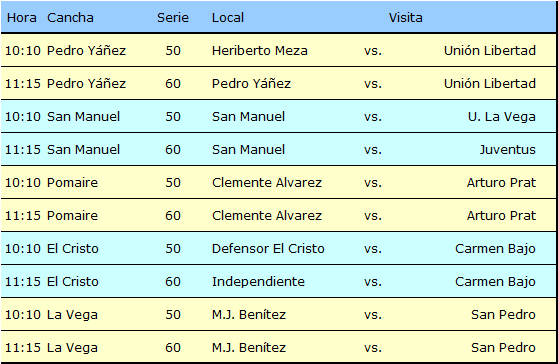
Task: Click the Independiente team cell
Action: 258,281
